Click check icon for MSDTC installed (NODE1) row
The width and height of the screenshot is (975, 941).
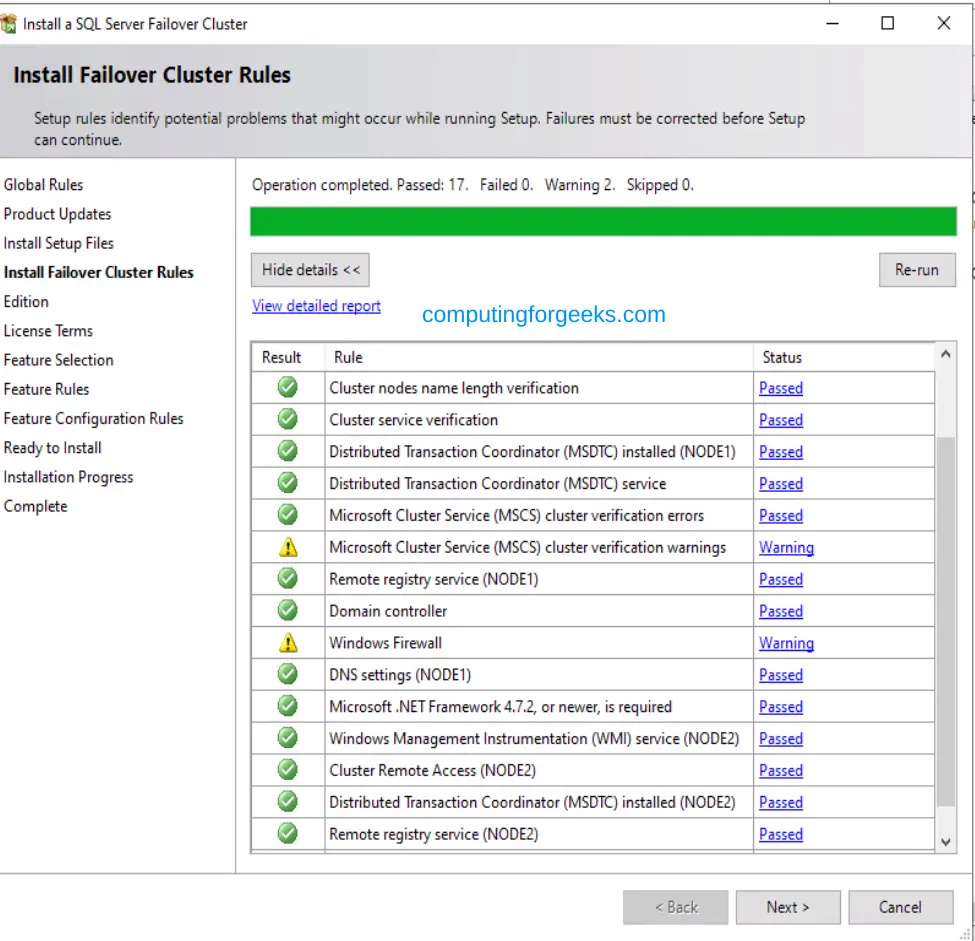287,451
